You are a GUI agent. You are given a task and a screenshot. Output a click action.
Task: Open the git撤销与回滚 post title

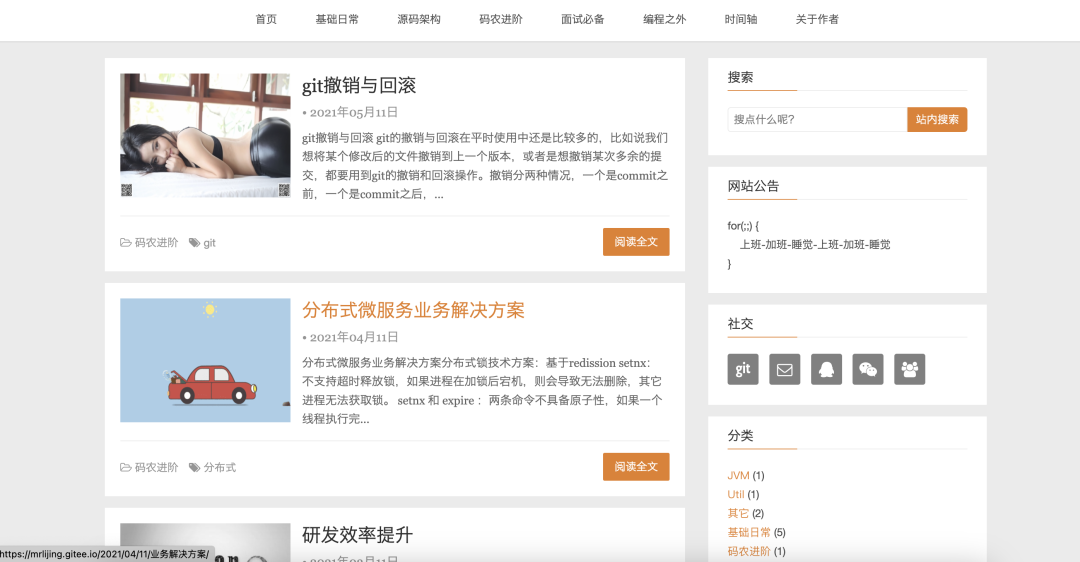(359, 85)
